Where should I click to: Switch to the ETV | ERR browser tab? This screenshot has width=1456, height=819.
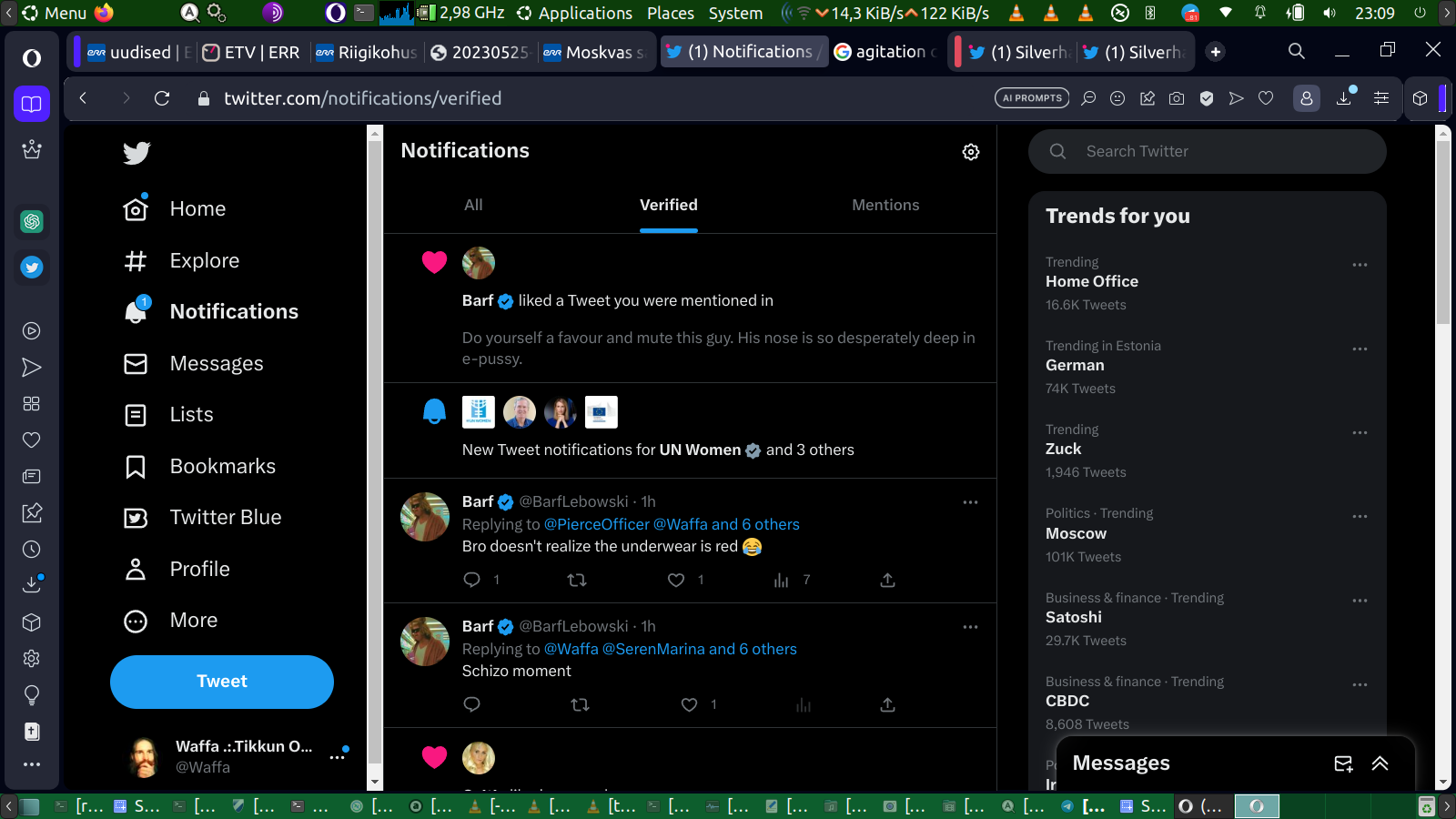coord(252,52)
